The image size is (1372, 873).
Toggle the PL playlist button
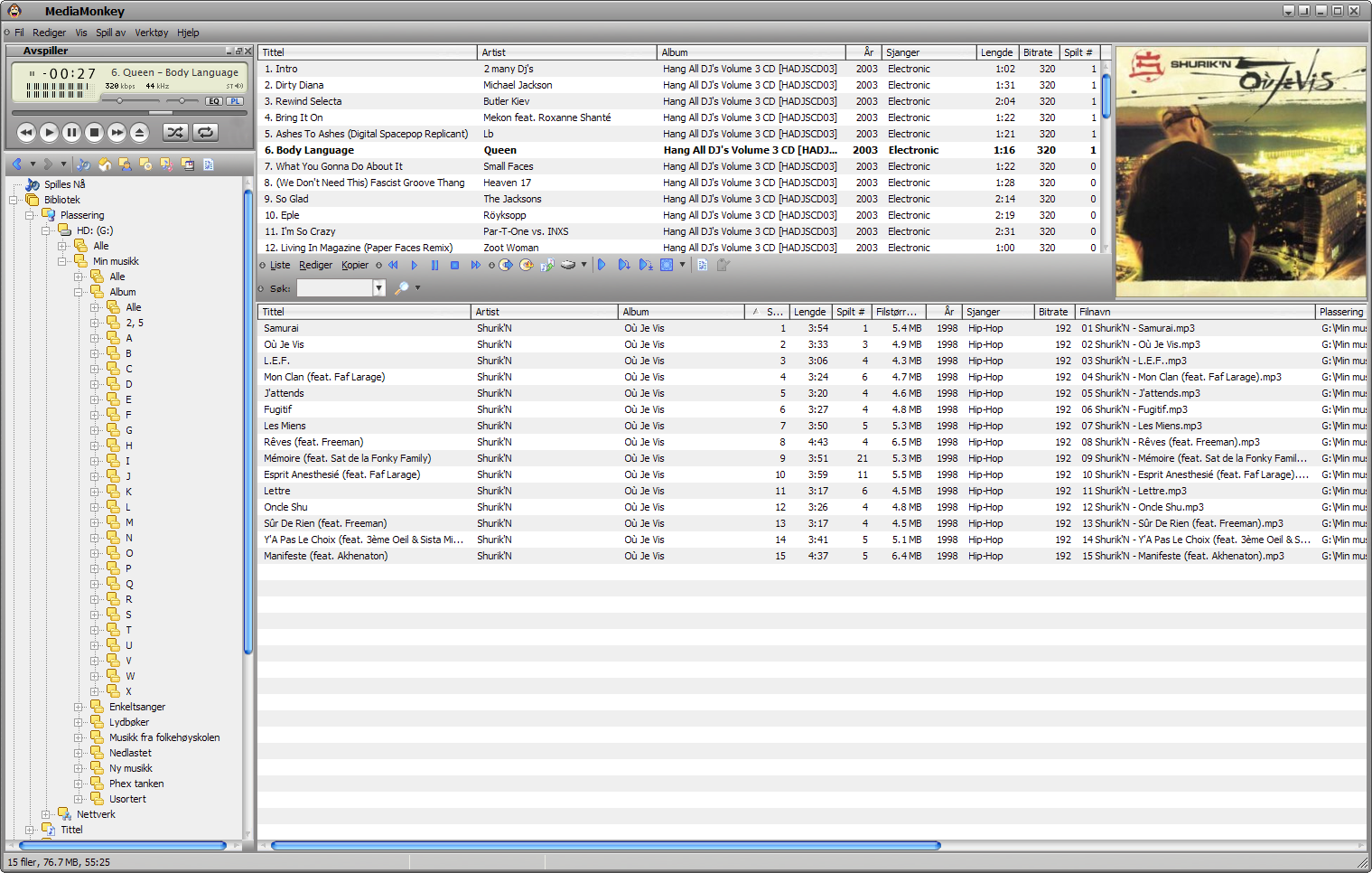(x=235, y=101)
